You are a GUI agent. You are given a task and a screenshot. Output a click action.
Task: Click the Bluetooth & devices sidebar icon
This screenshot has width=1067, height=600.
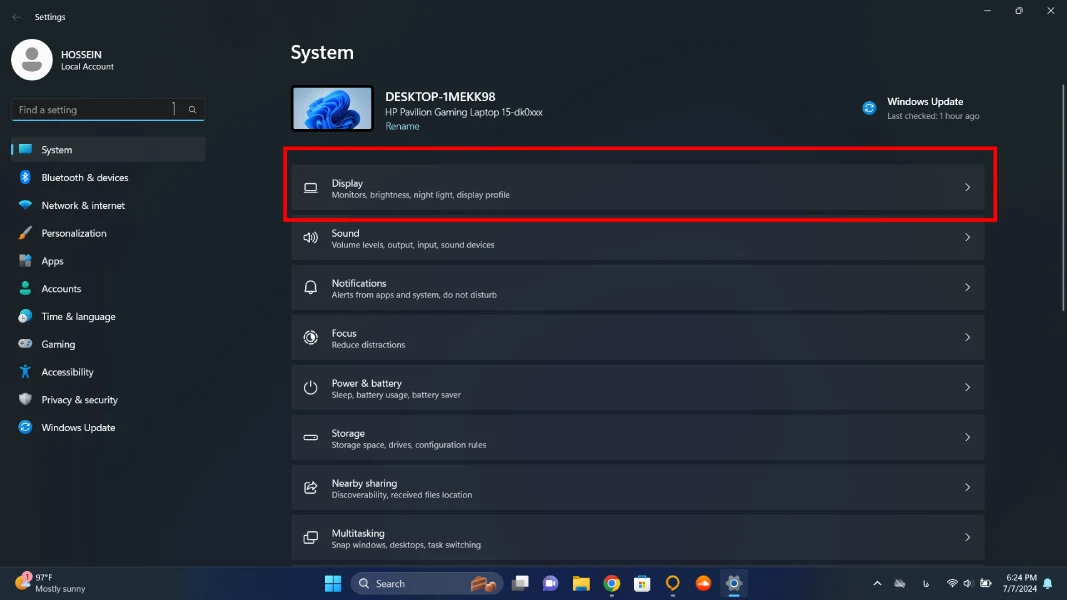pos(25,178)
